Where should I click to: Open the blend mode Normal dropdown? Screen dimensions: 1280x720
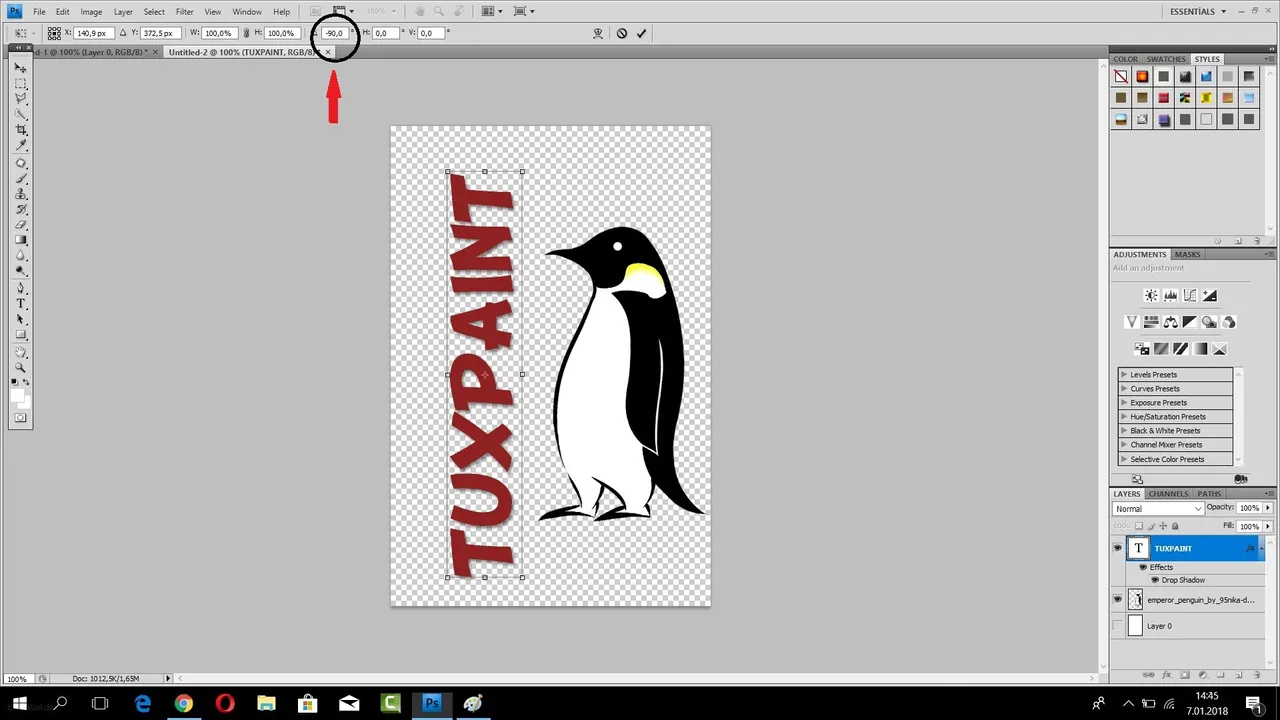pyautogui.click(x=1158, y=508)
